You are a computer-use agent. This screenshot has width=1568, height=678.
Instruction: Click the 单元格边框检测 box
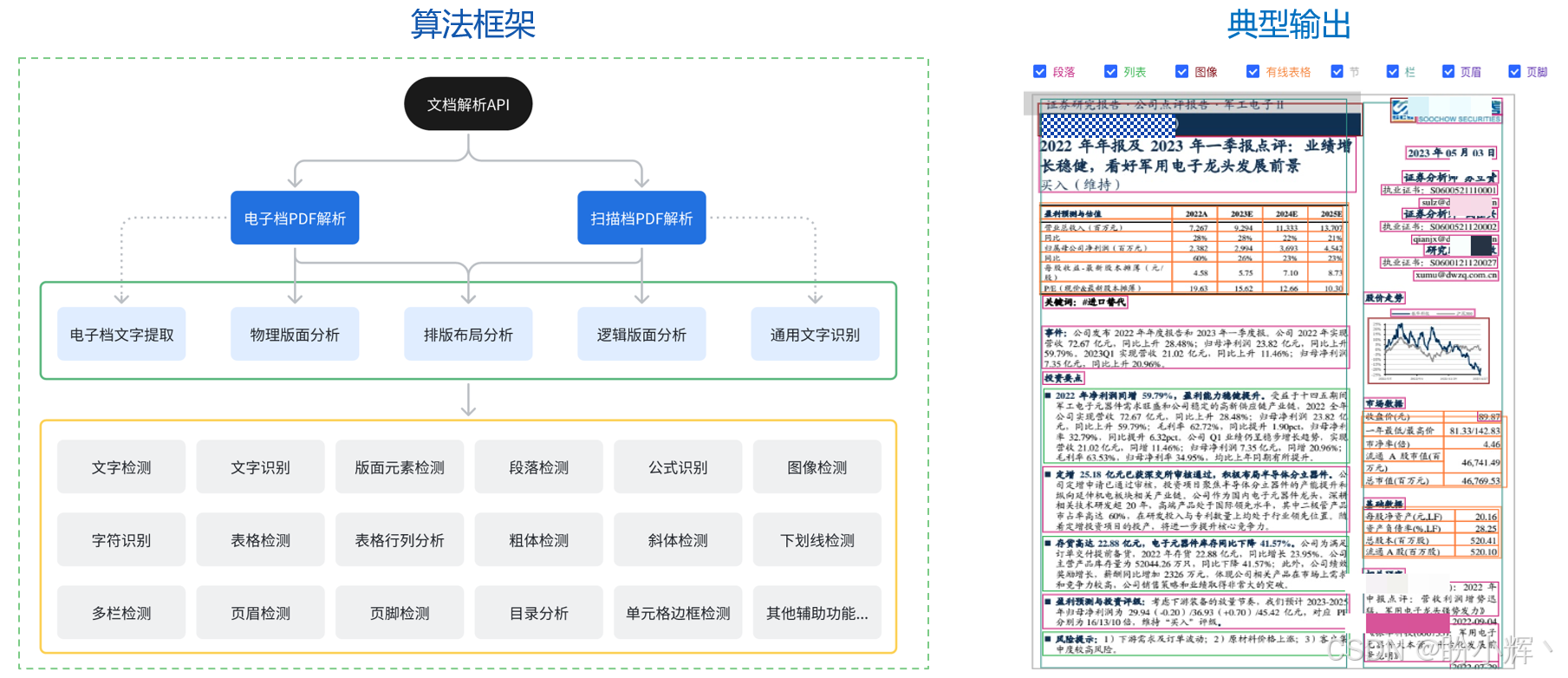(678, 612)
